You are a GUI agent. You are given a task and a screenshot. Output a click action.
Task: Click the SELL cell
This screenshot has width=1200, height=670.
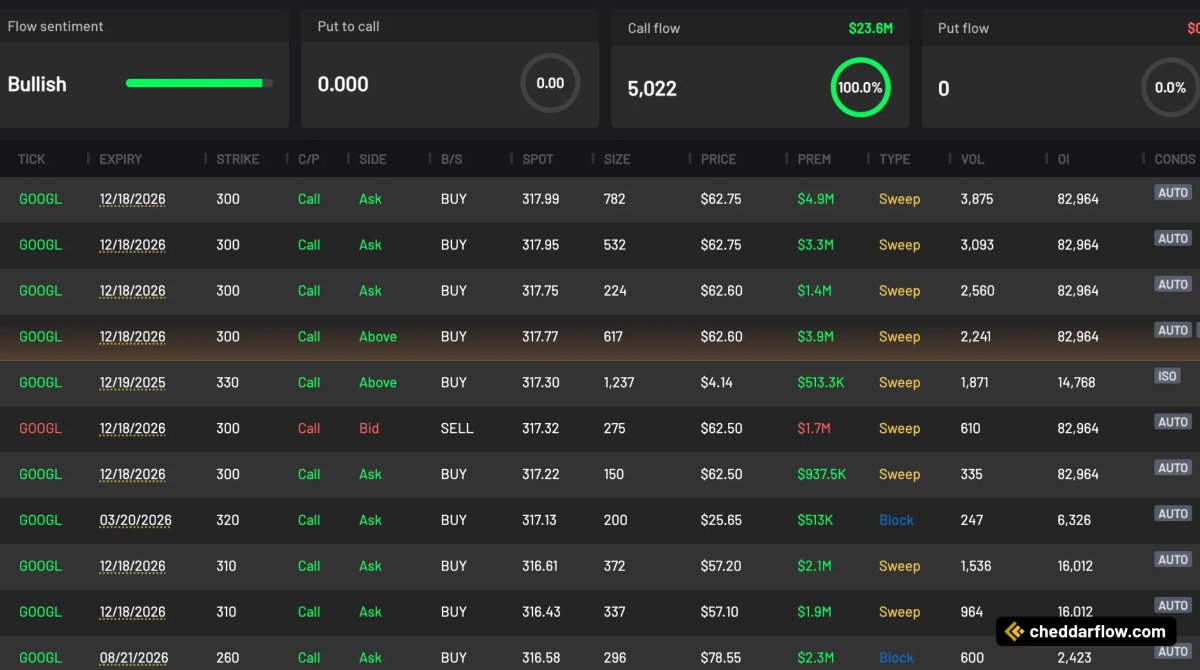457,428
